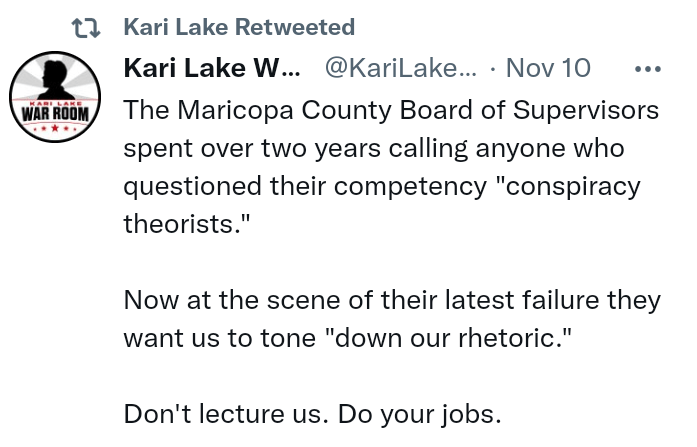Open the @KariLake... handle profile
Screen dimensions: 697x447
(x=401, y=68)
